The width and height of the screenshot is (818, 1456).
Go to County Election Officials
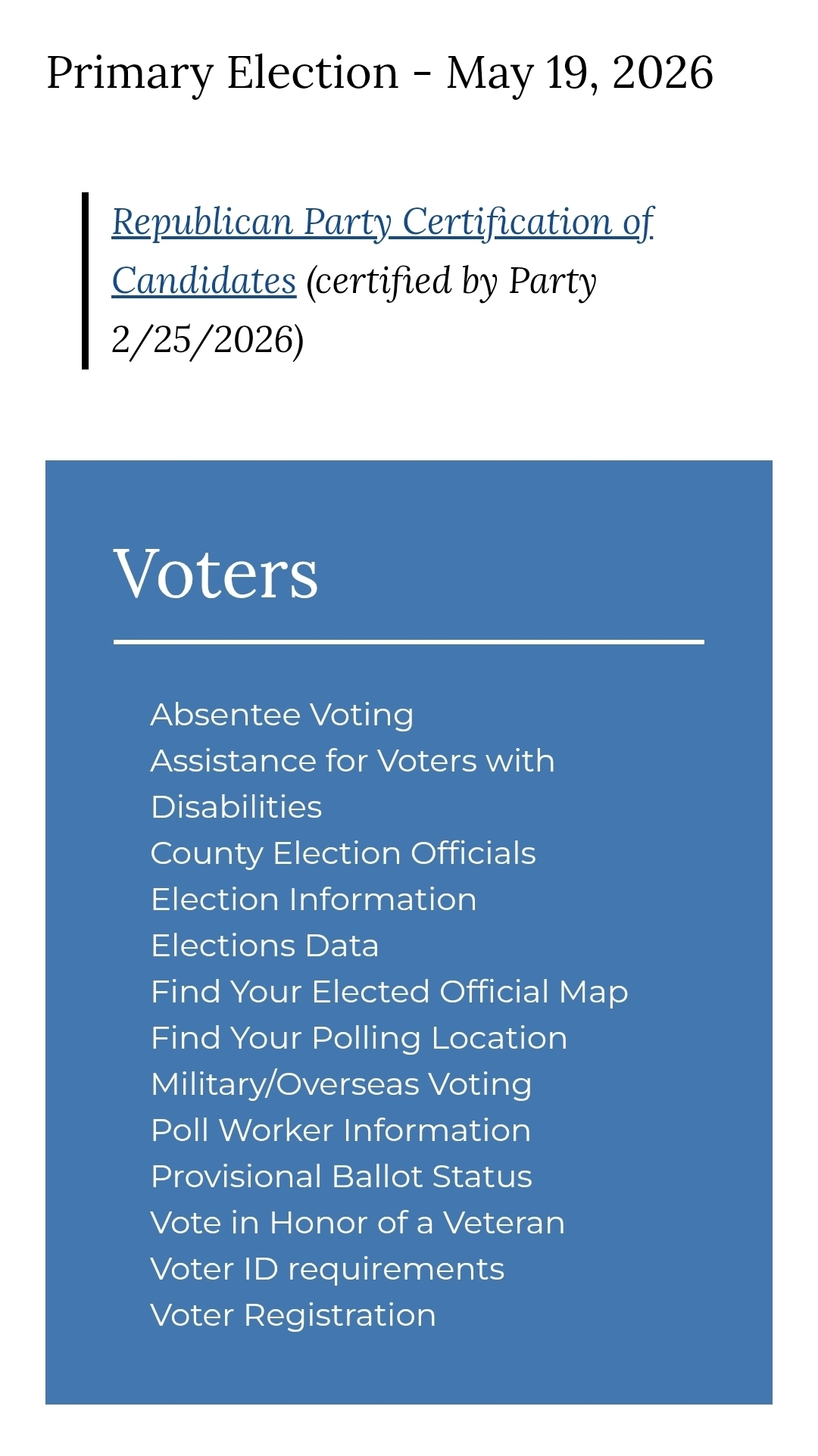[x=343, y=853]
